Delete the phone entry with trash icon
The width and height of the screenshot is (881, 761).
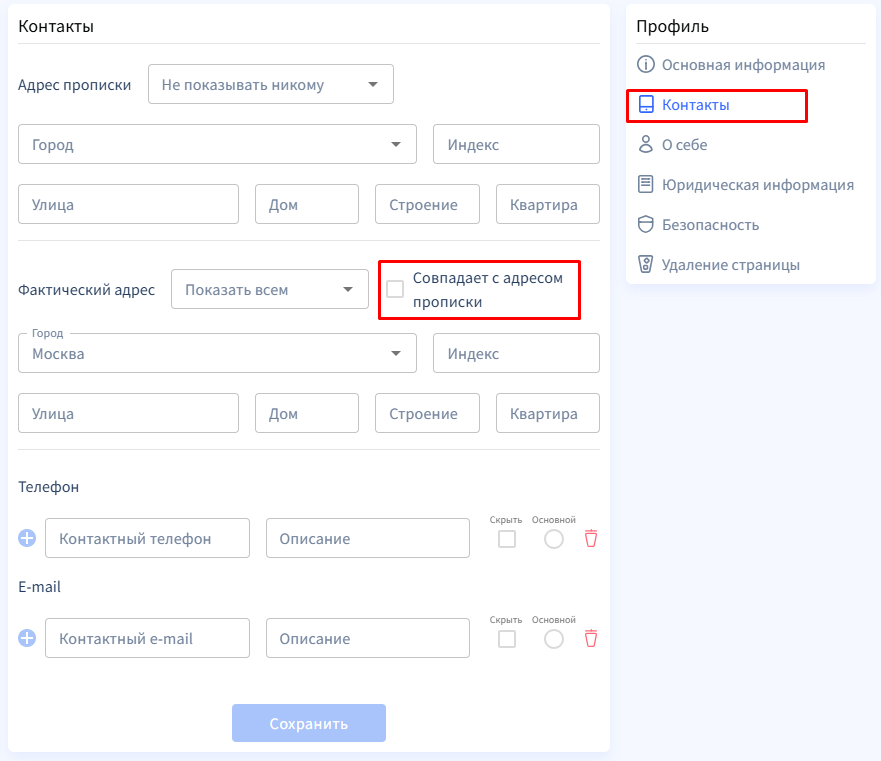click(591, 538)
